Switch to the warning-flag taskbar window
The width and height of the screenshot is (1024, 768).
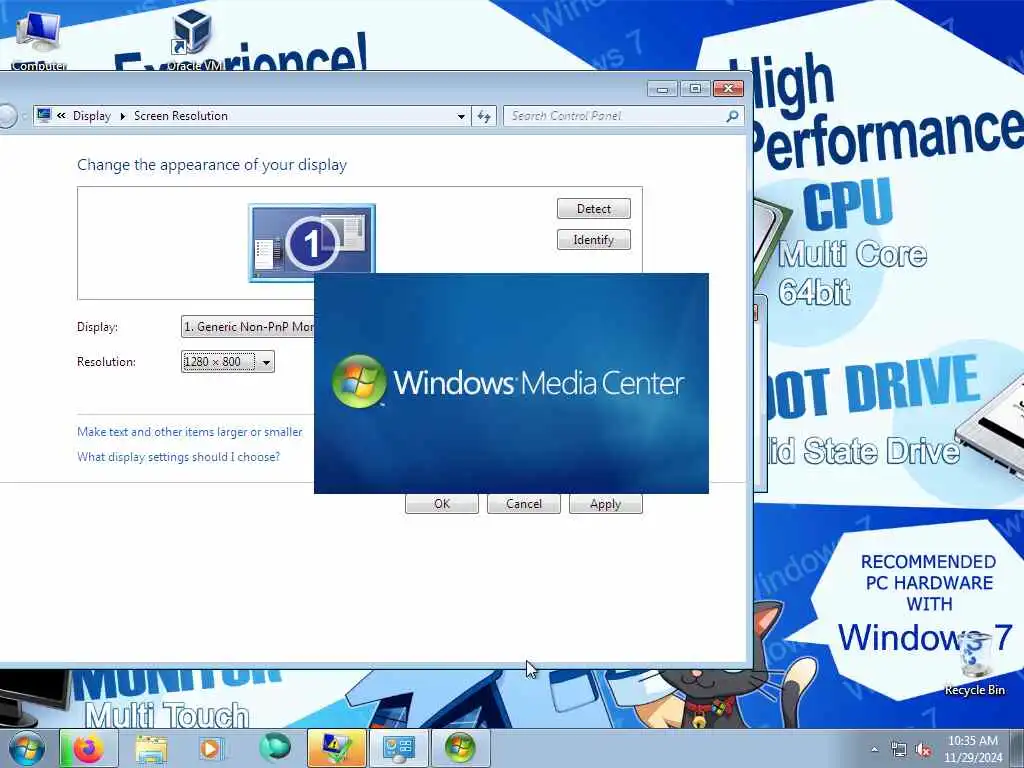[336, 748]
